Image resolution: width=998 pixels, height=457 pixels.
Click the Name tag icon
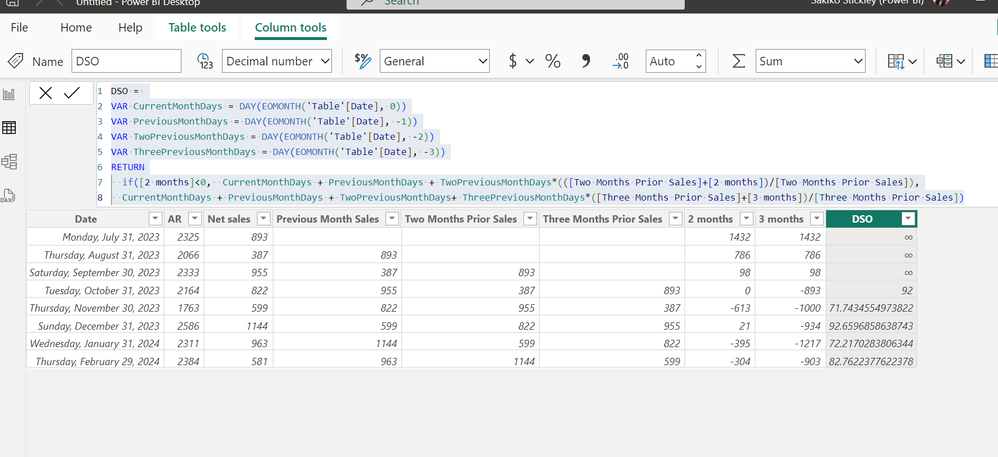(15, 61)
